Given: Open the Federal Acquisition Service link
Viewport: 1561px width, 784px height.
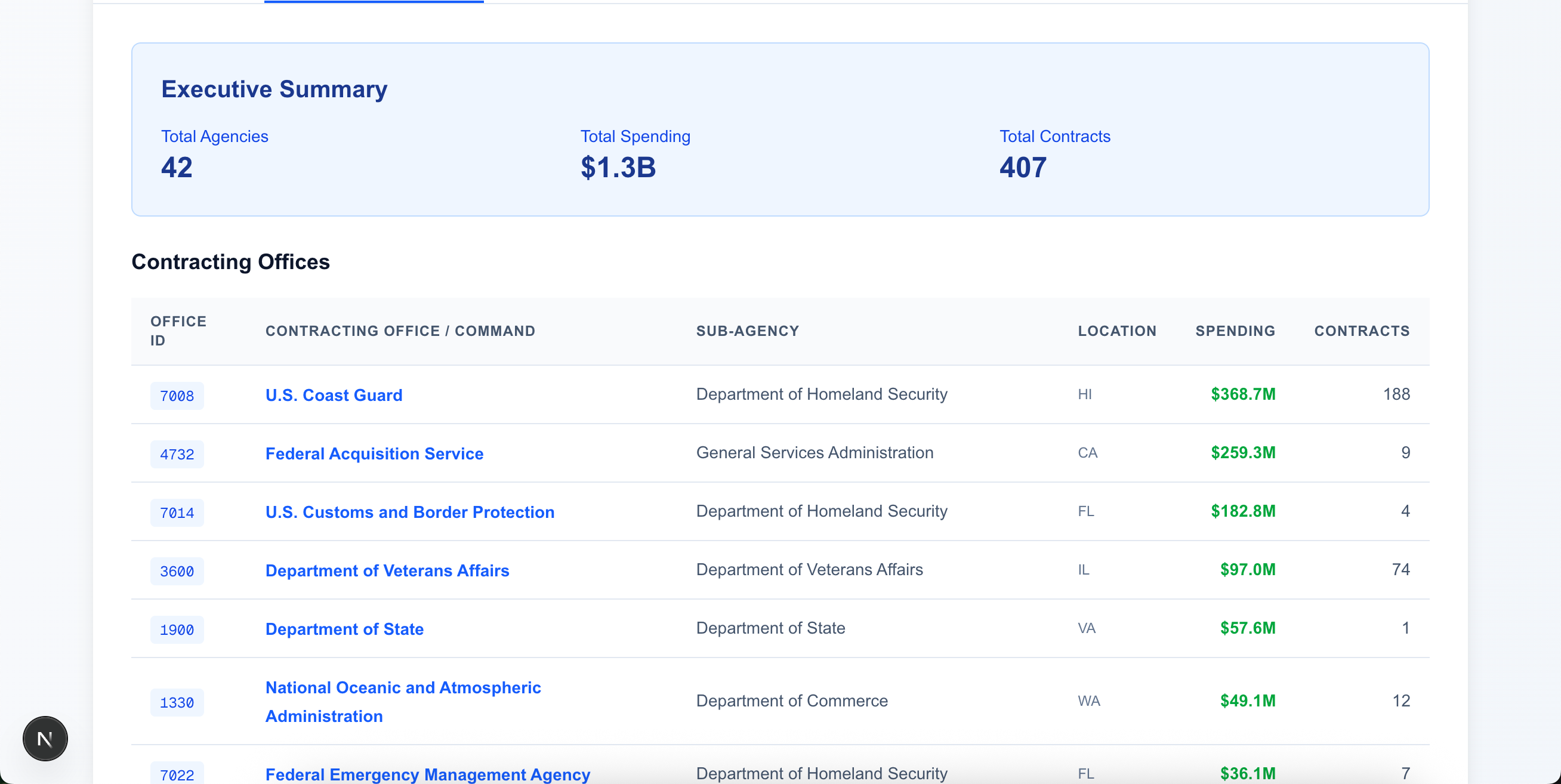Looking at the screenshot, I should (x=374, y=453).
